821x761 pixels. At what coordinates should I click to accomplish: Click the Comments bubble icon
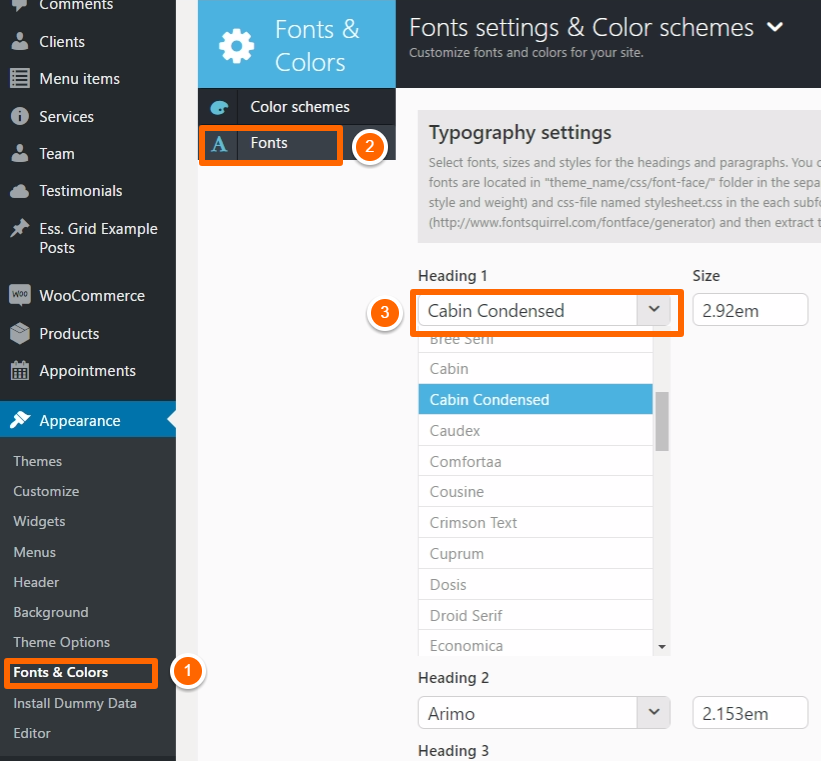(x=20, y=5)
